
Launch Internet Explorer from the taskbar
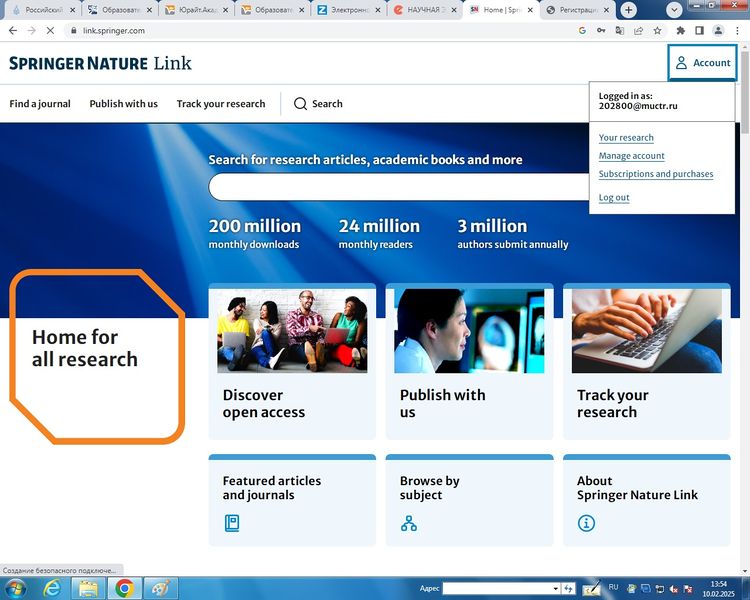[x=52, y=588]
